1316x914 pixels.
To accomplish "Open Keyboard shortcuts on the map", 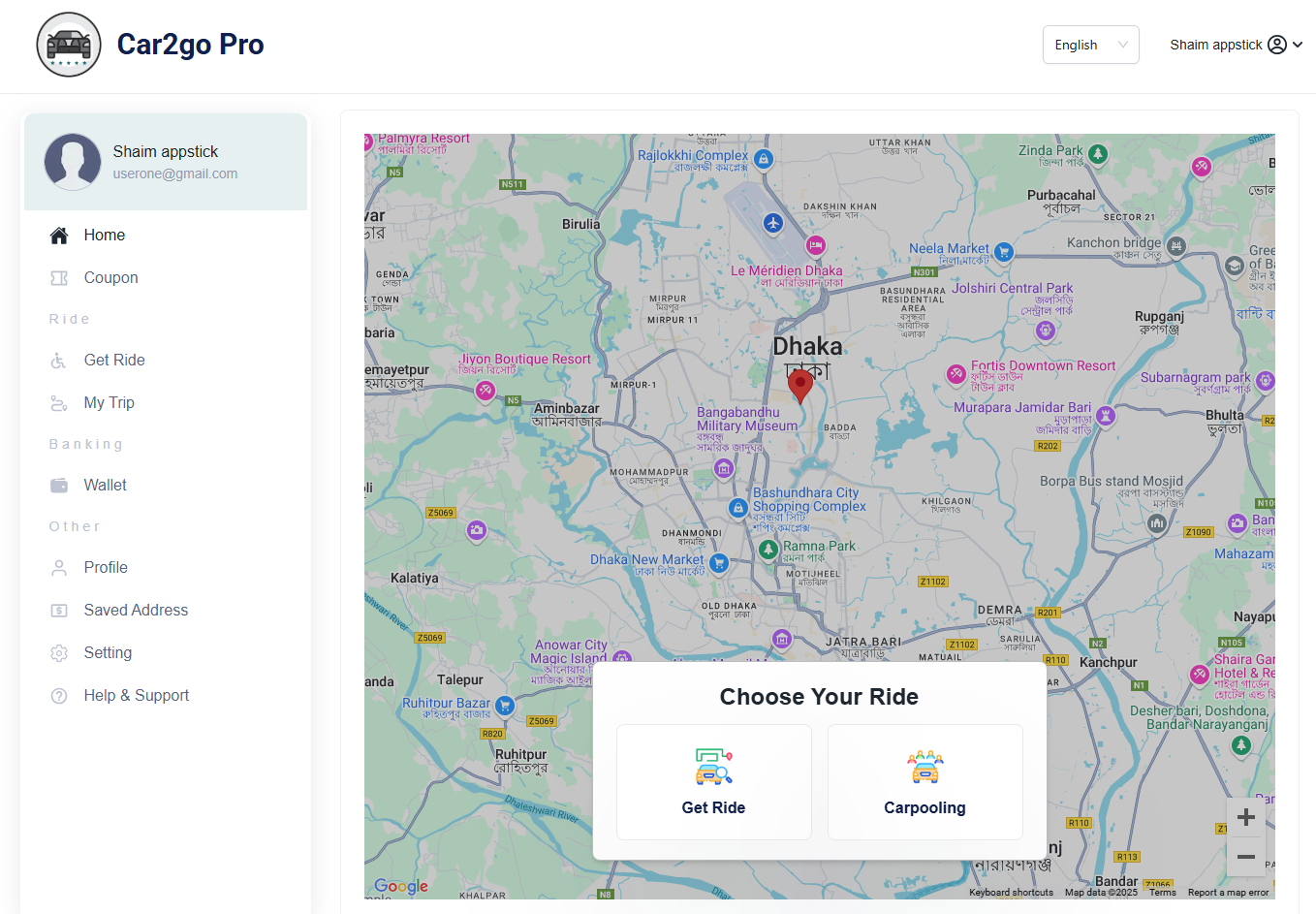I will tap(1011, 893).
